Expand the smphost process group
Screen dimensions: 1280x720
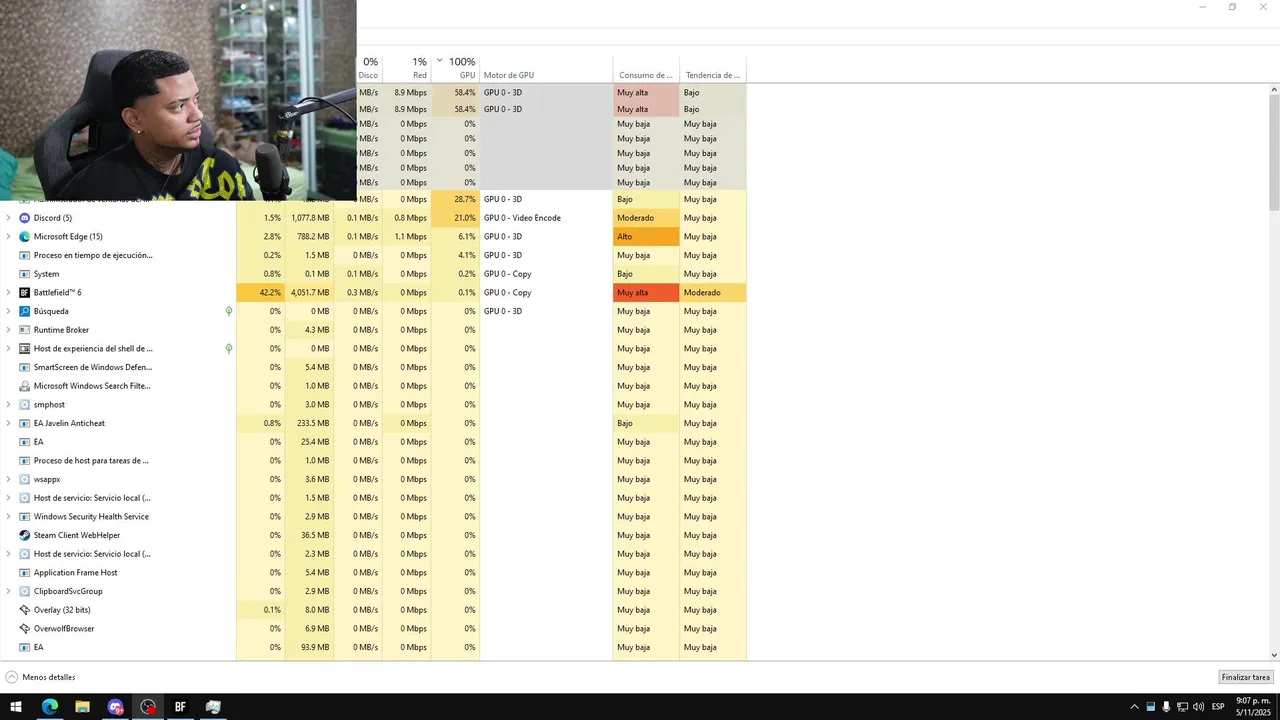9,405
